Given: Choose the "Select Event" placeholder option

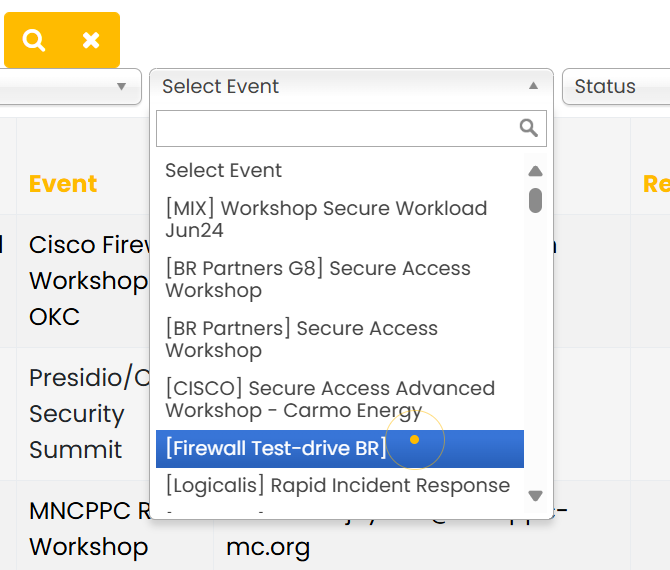Looking at the screenshot, I should click(x=224, y=170).
